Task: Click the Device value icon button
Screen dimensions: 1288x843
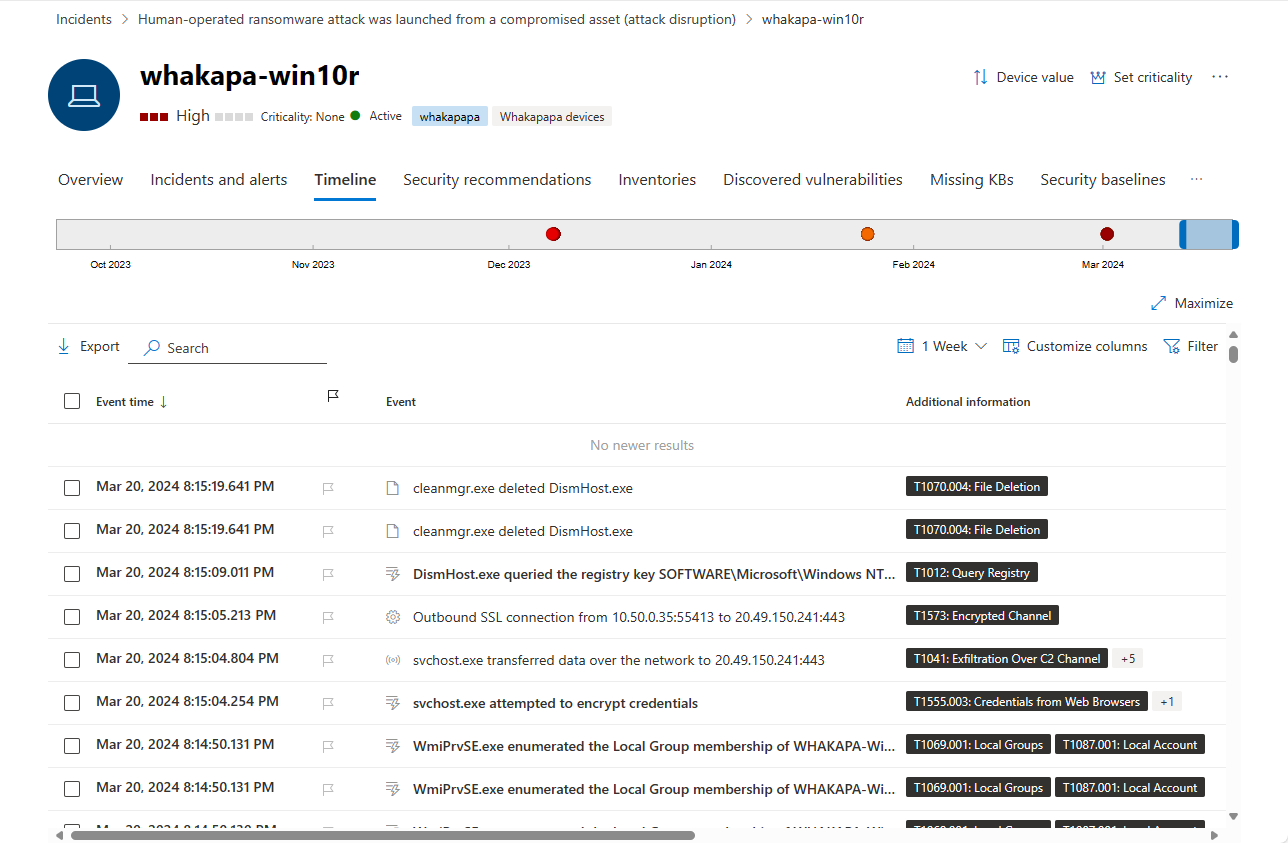Action: point(980,77)
